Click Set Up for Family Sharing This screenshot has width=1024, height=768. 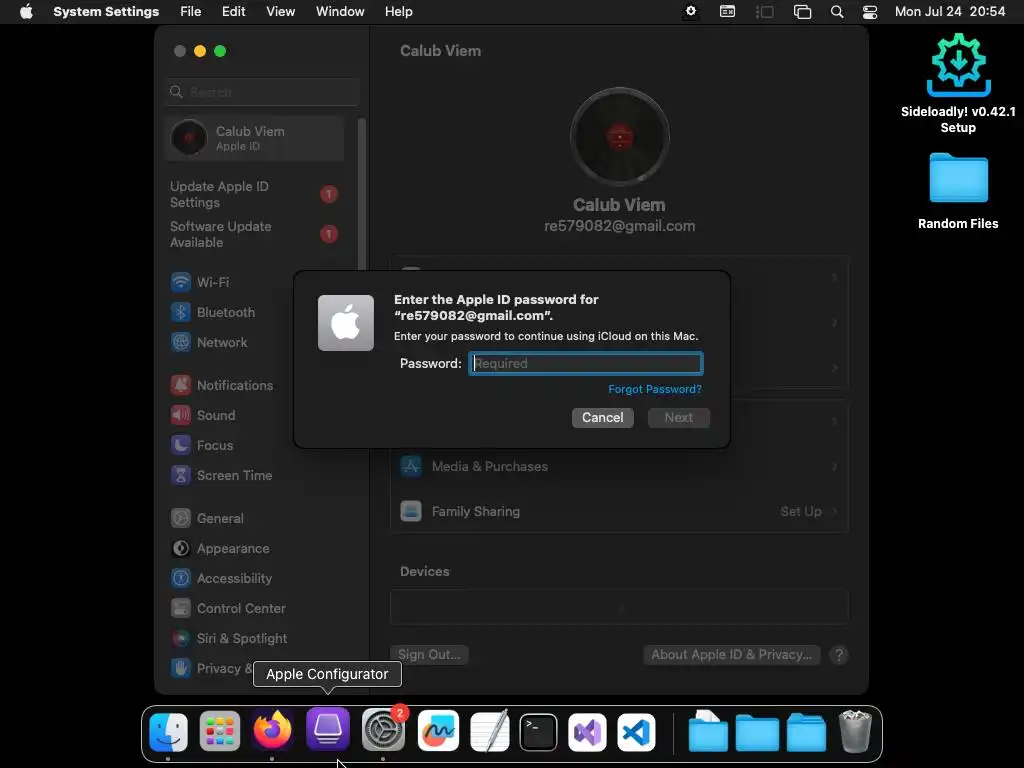tap(801, 511)
